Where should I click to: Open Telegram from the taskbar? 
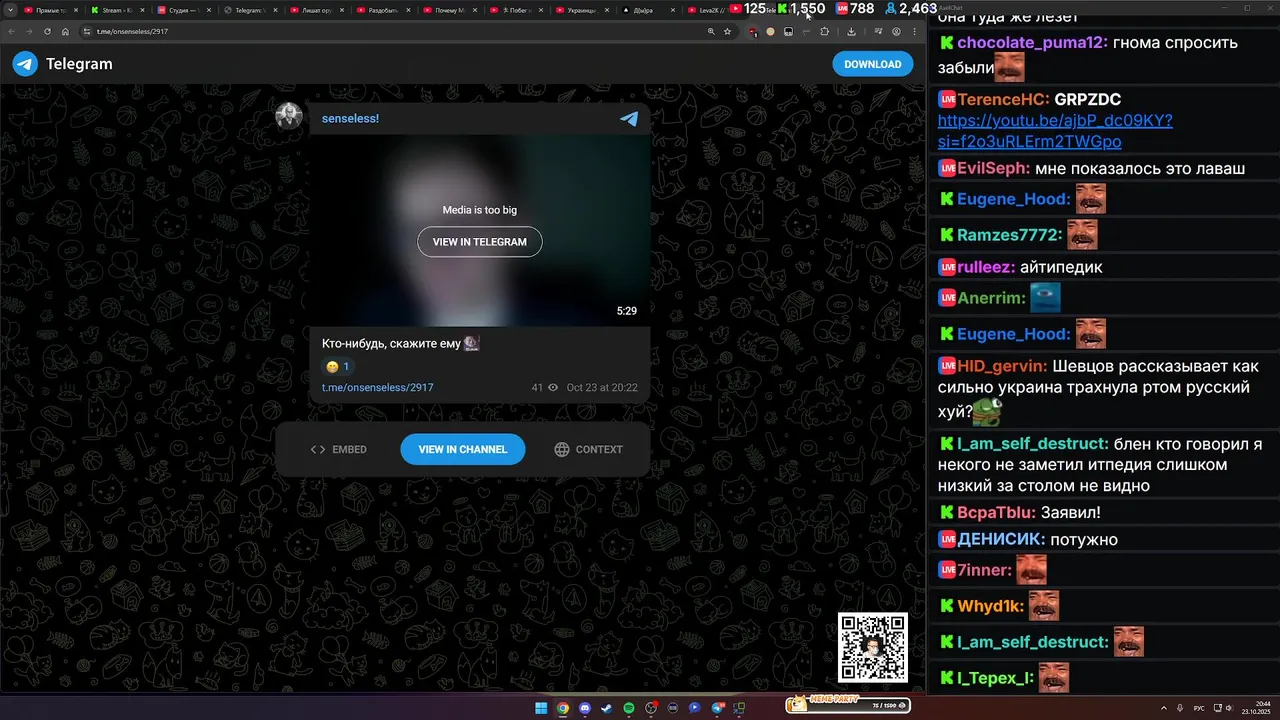pos(717,708)
